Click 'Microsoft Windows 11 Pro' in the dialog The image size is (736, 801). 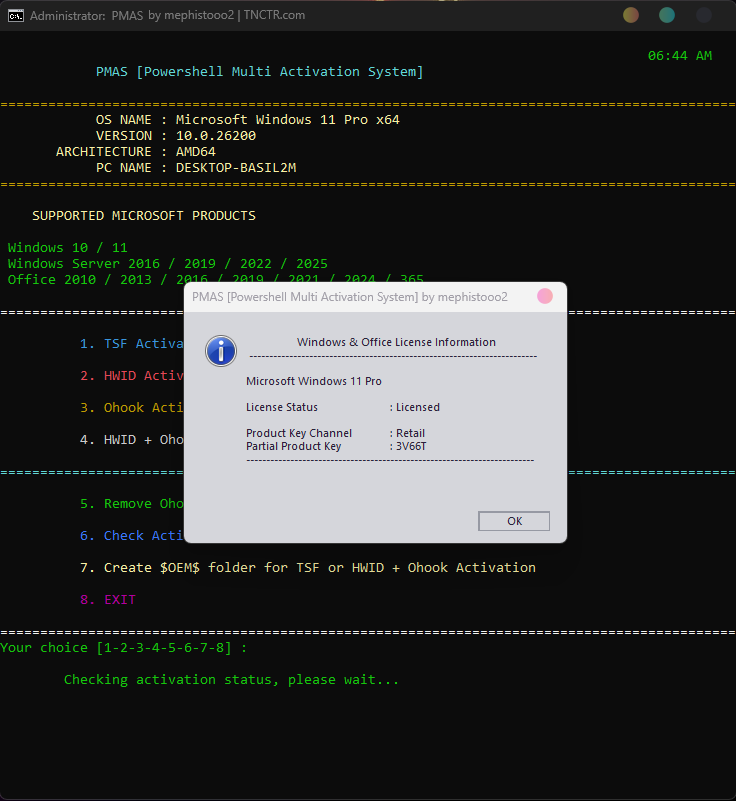point(314,381)
